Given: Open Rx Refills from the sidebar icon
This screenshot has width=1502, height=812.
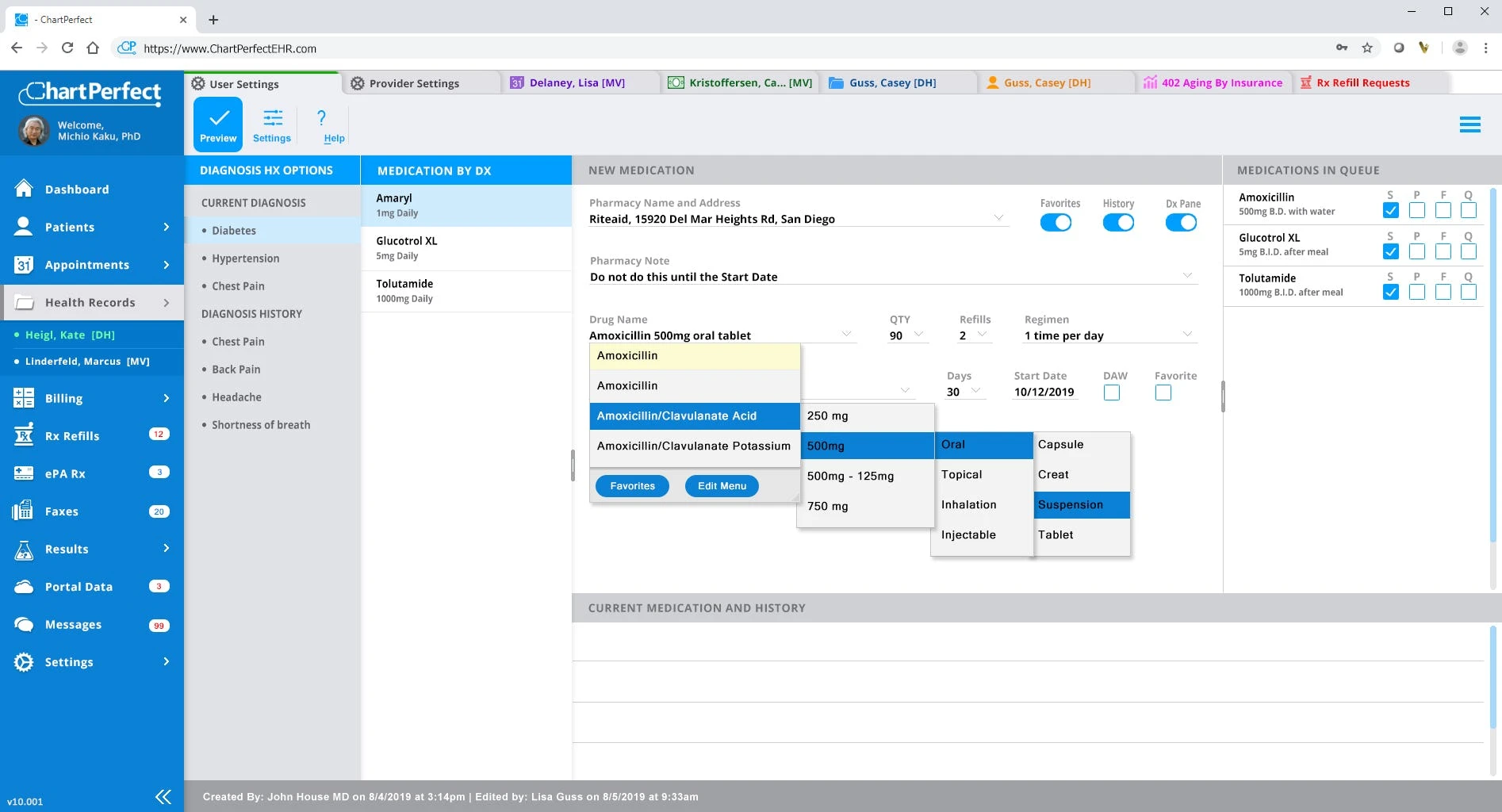Looking at the screenshot, I should 23,435.
